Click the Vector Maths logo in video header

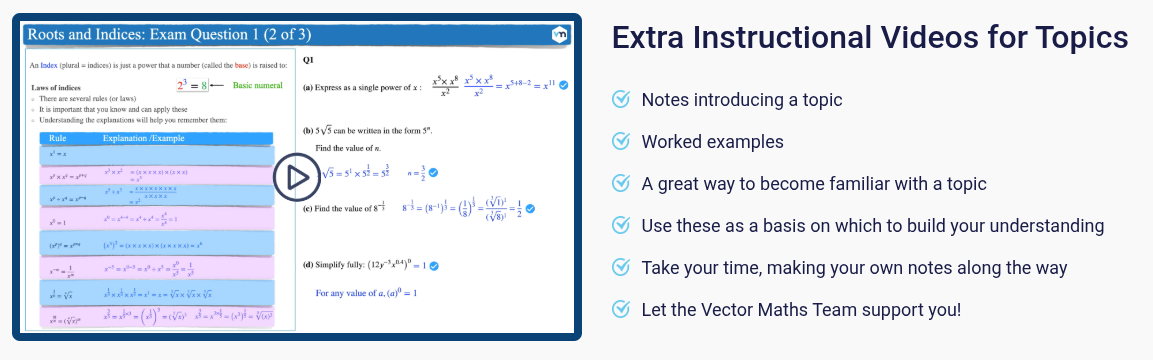(x=559, y=34)
